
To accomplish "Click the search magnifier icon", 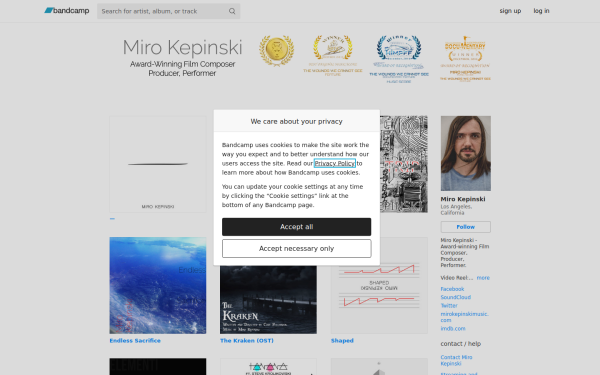I will 232,11.
